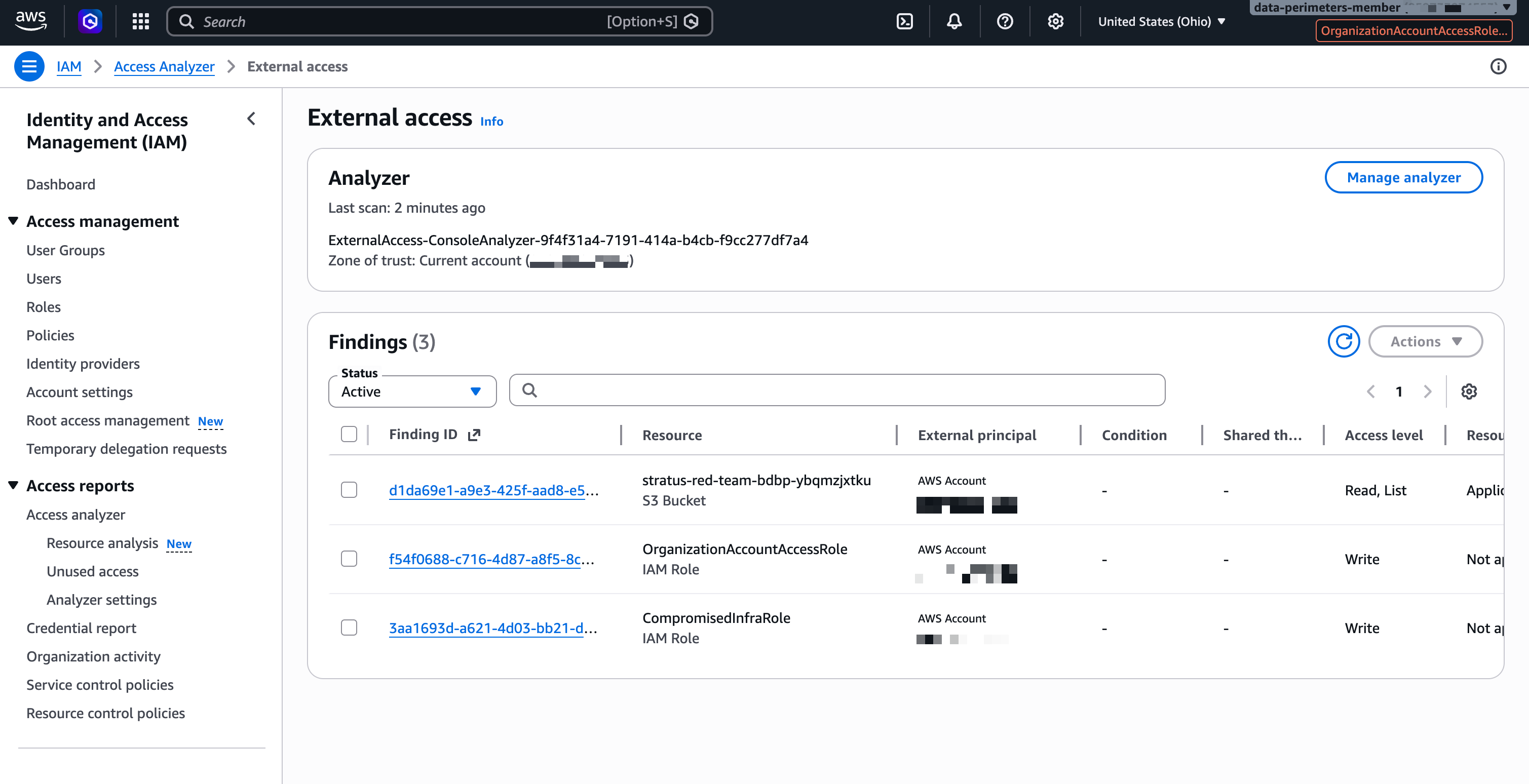Click the search magnifier in findings filter
The image size is (1529, 784).
[x=529, y=390]
